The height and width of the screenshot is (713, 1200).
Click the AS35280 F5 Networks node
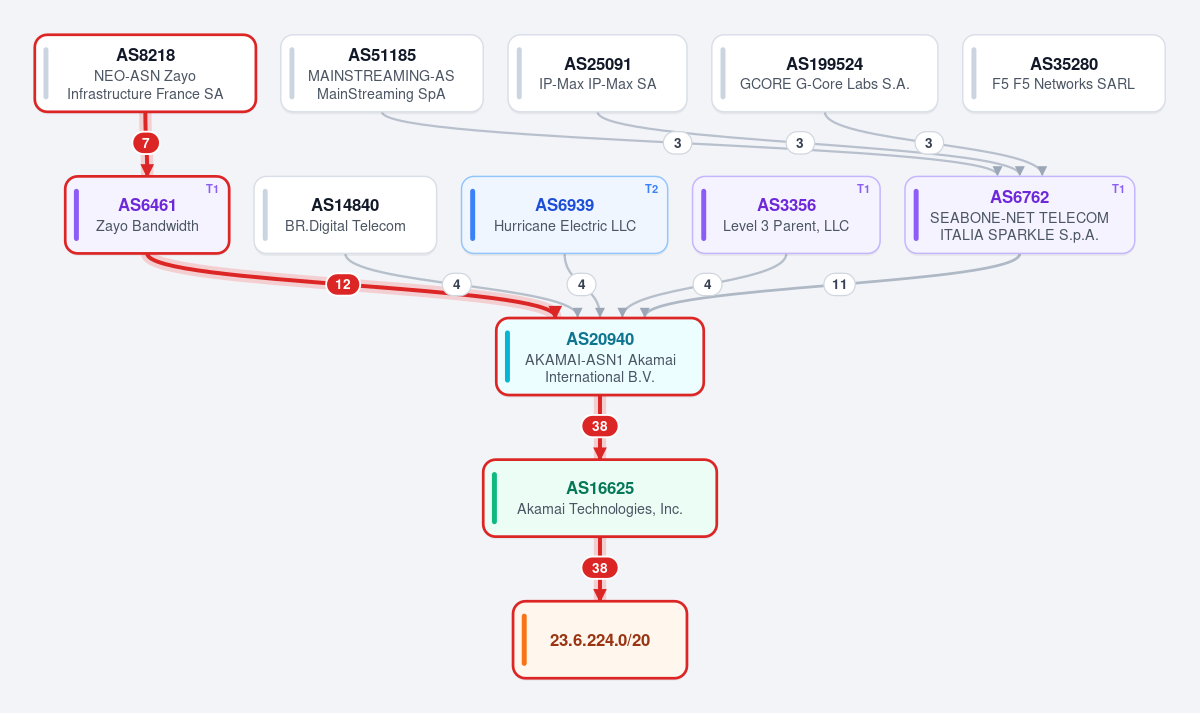[x=1064, y=73]
